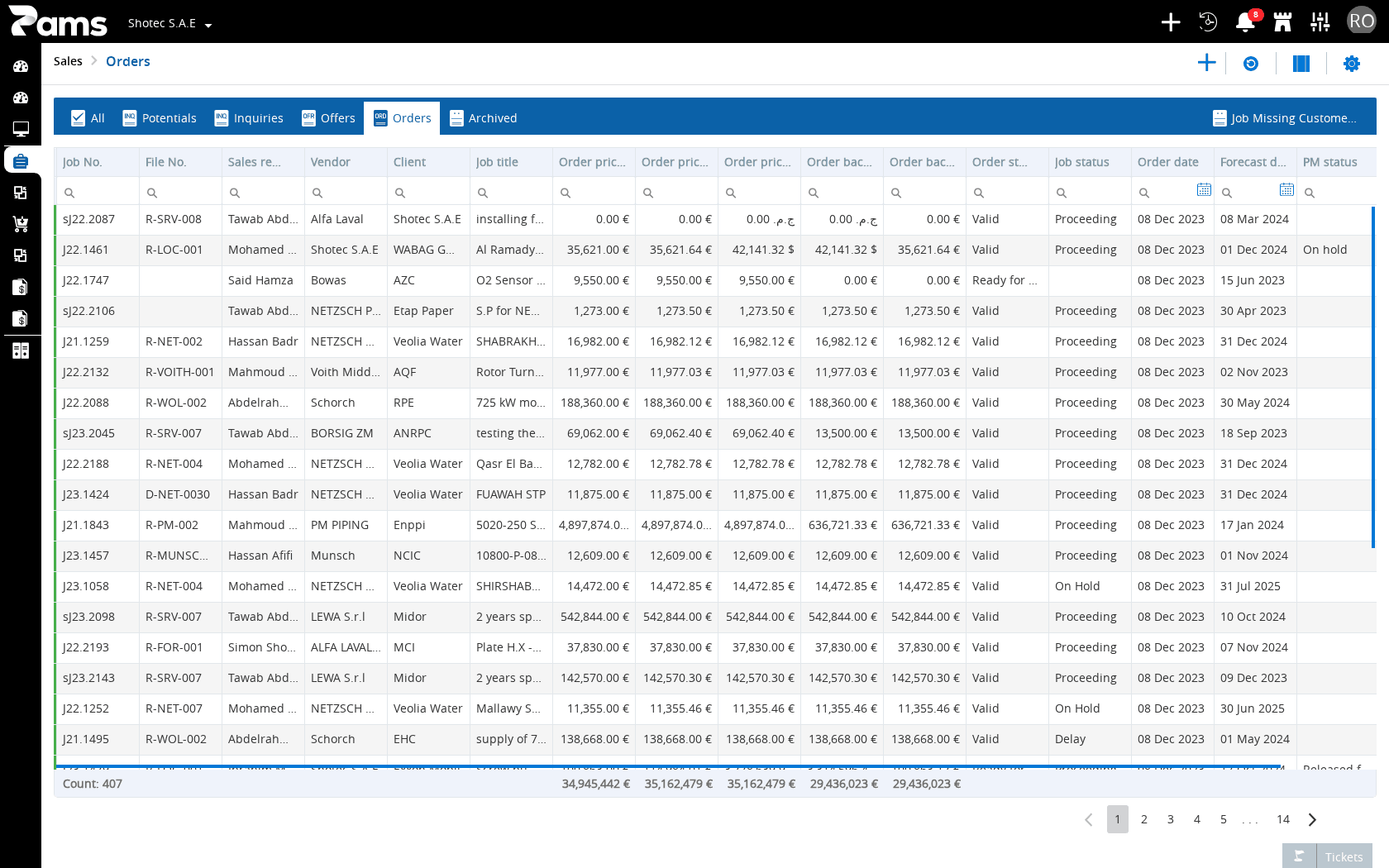The height and width of the screenshot is (868, 1389).
Task: Open the Shotec S.A.E company dropdown
Action: (x=169, y=23)
